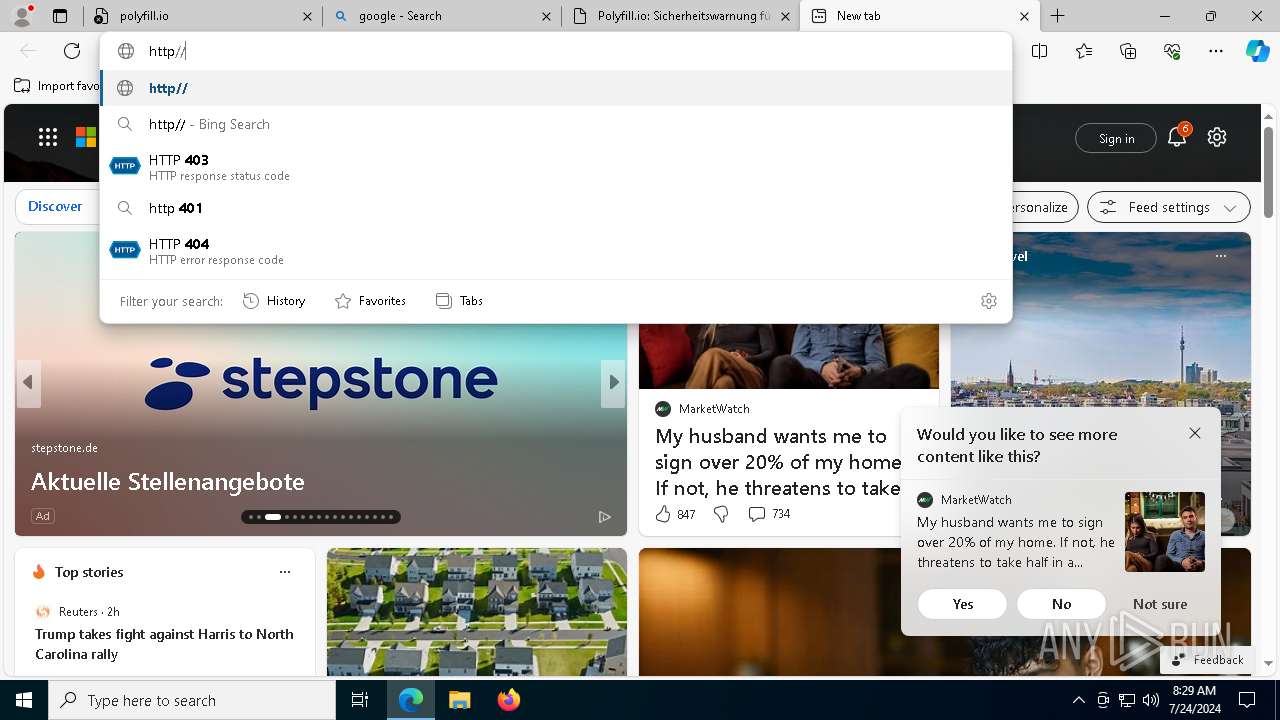
Task: Open the MSN app launcher grid
Action: pos(48,137)
